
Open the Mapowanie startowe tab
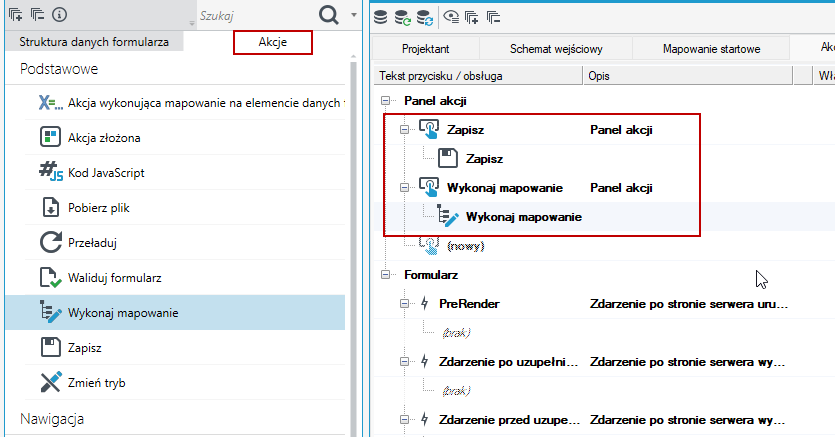711,48
